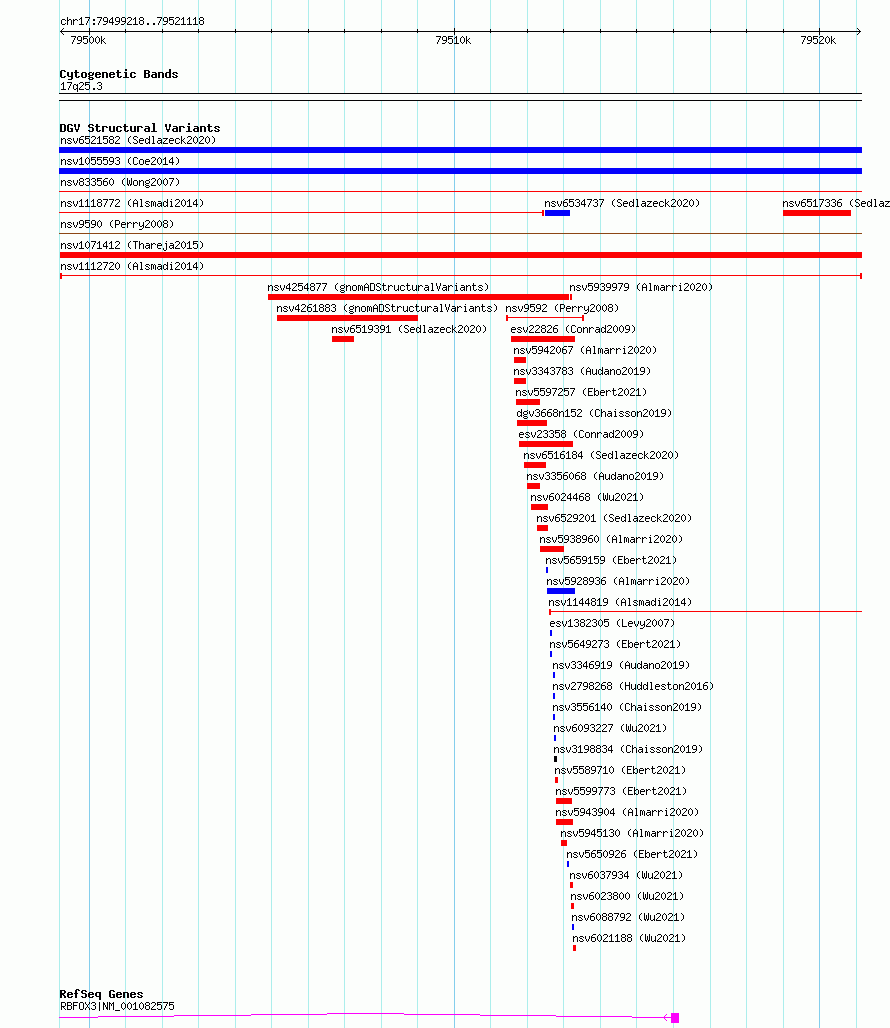The height and width of the screenshot is (1028, 890).
Task: Click nsv3343783 (Audano2019) label
Action: [582, 370]
